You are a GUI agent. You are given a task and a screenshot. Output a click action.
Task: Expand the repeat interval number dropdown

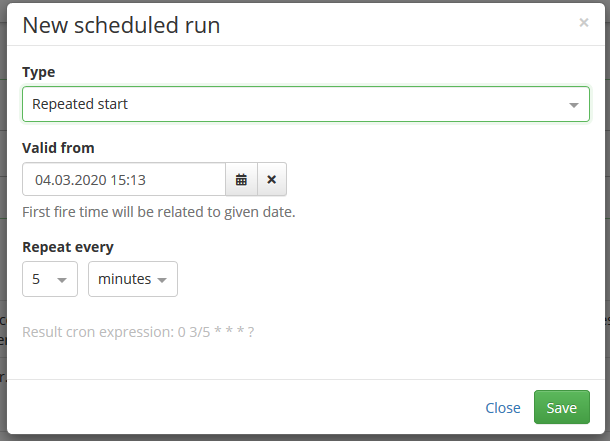[x=50, y=279]
